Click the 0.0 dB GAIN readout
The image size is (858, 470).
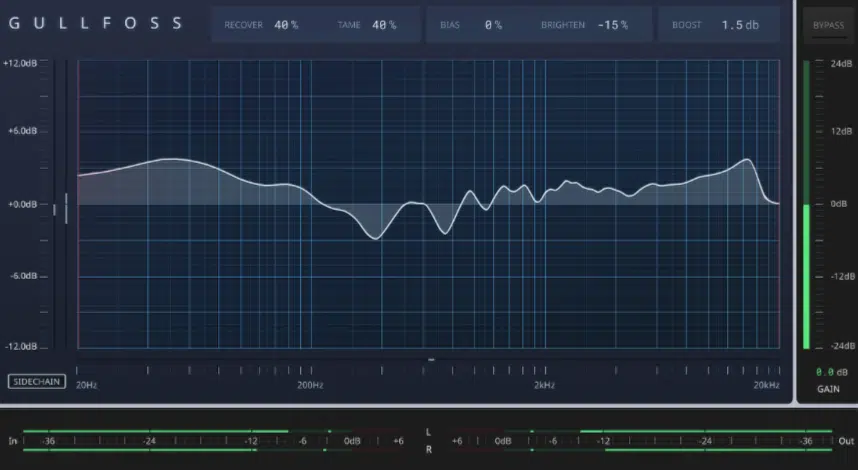tap(832, 372)
